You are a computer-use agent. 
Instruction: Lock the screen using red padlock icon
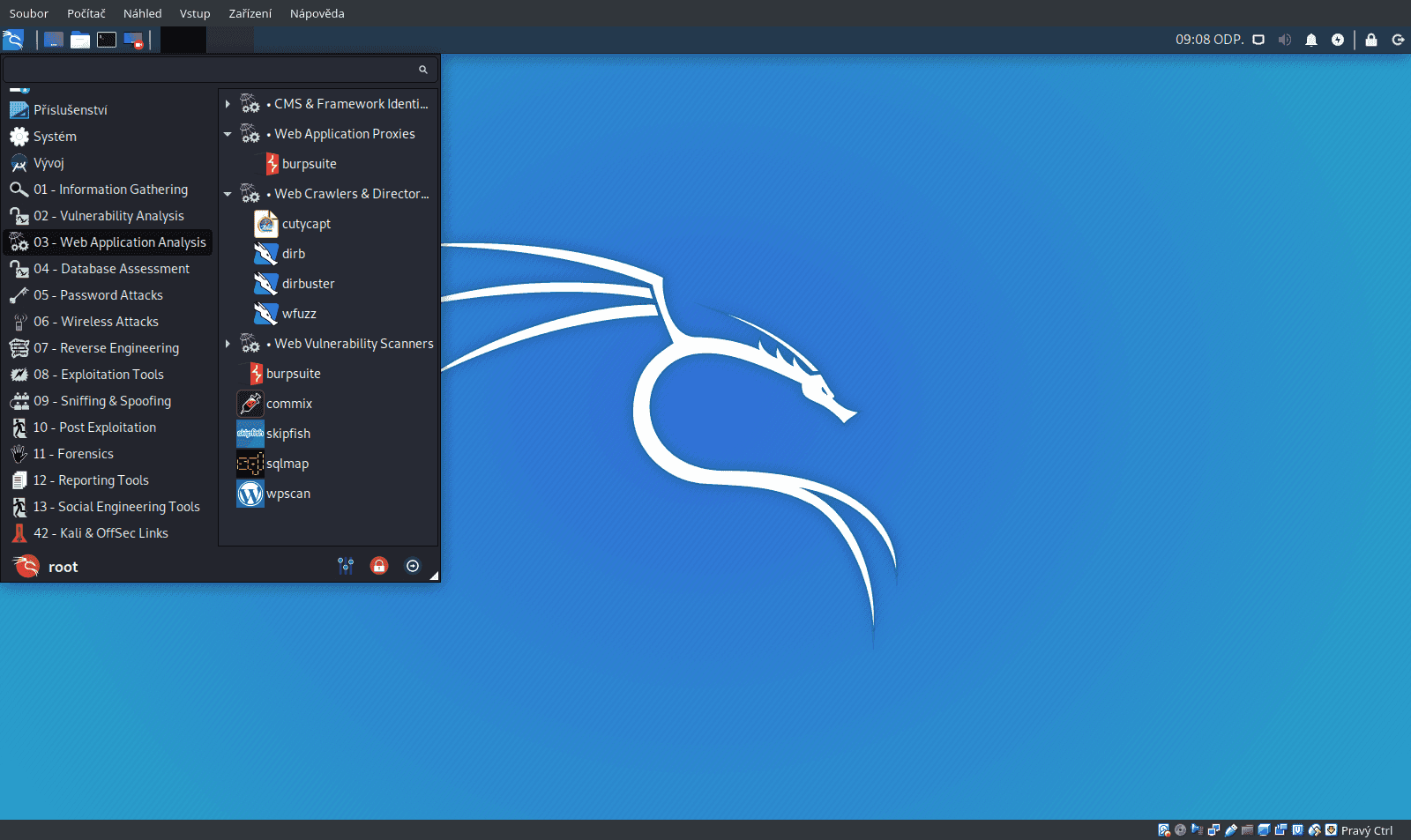click(x=379, y=566)
